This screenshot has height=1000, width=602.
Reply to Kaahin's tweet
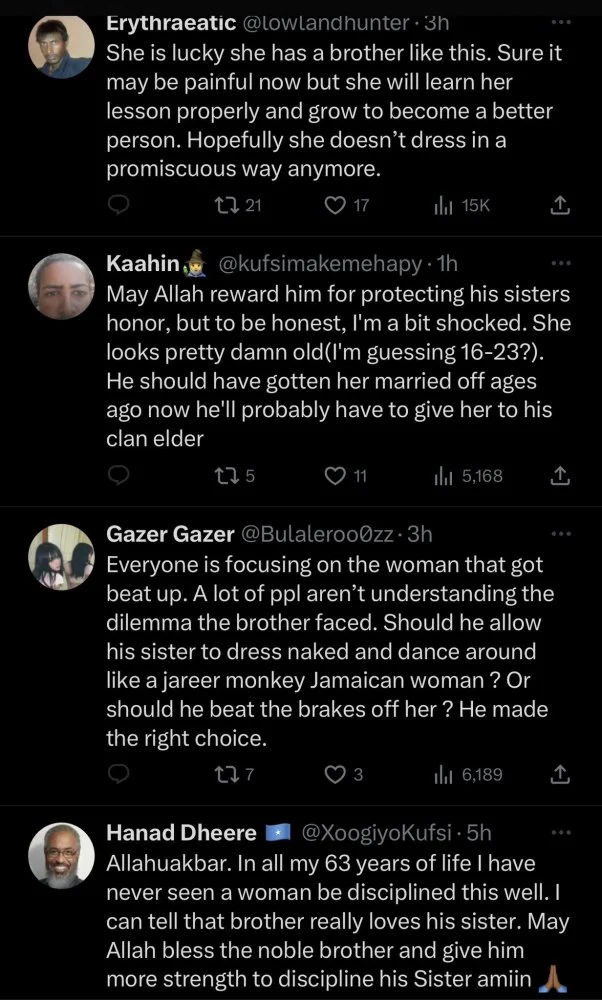coord(119,475)
